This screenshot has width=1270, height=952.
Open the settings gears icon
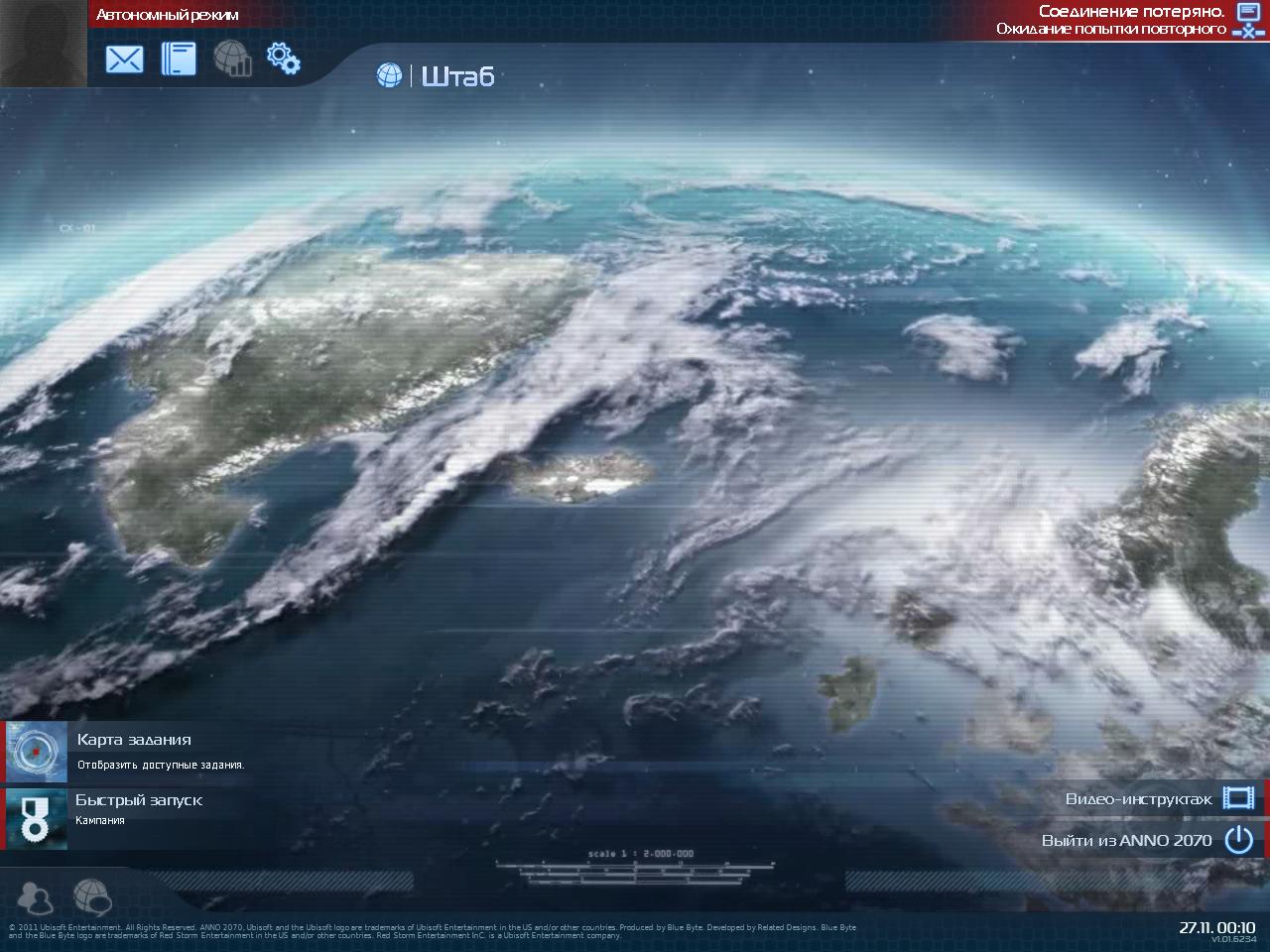pos(284,58)
